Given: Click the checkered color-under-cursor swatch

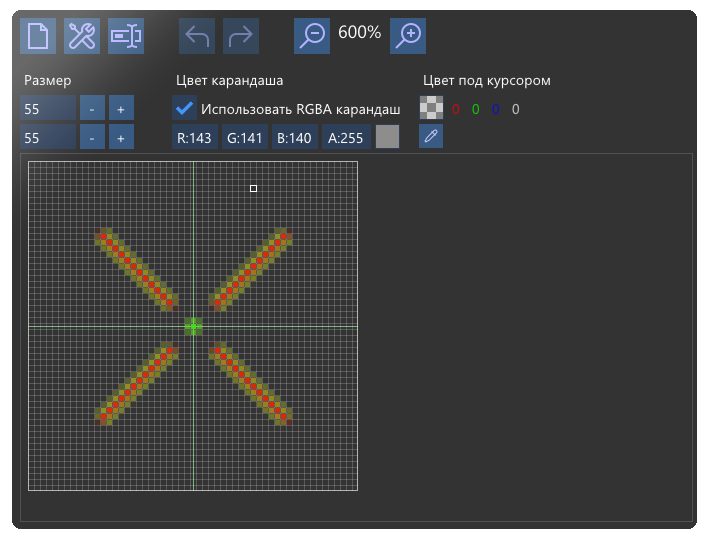Looking at the screenshot, I should coord(432,108).
